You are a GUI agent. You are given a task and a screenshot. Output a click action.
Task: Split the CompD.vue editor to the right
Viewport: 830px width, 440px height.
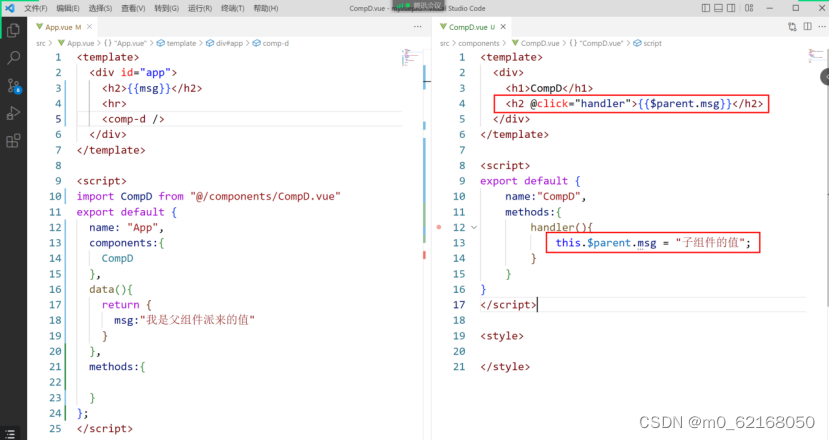tap(807, 26)
